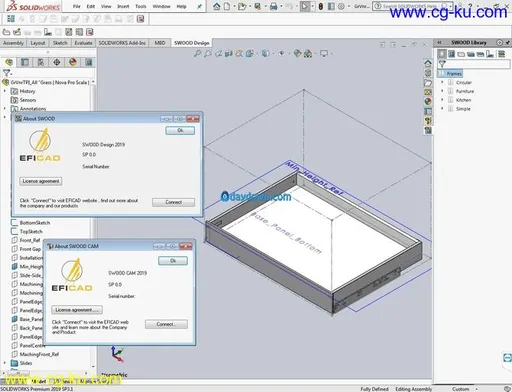512x392 pixels.
Task: Open the Help menu
Action: tap(181, 6)
